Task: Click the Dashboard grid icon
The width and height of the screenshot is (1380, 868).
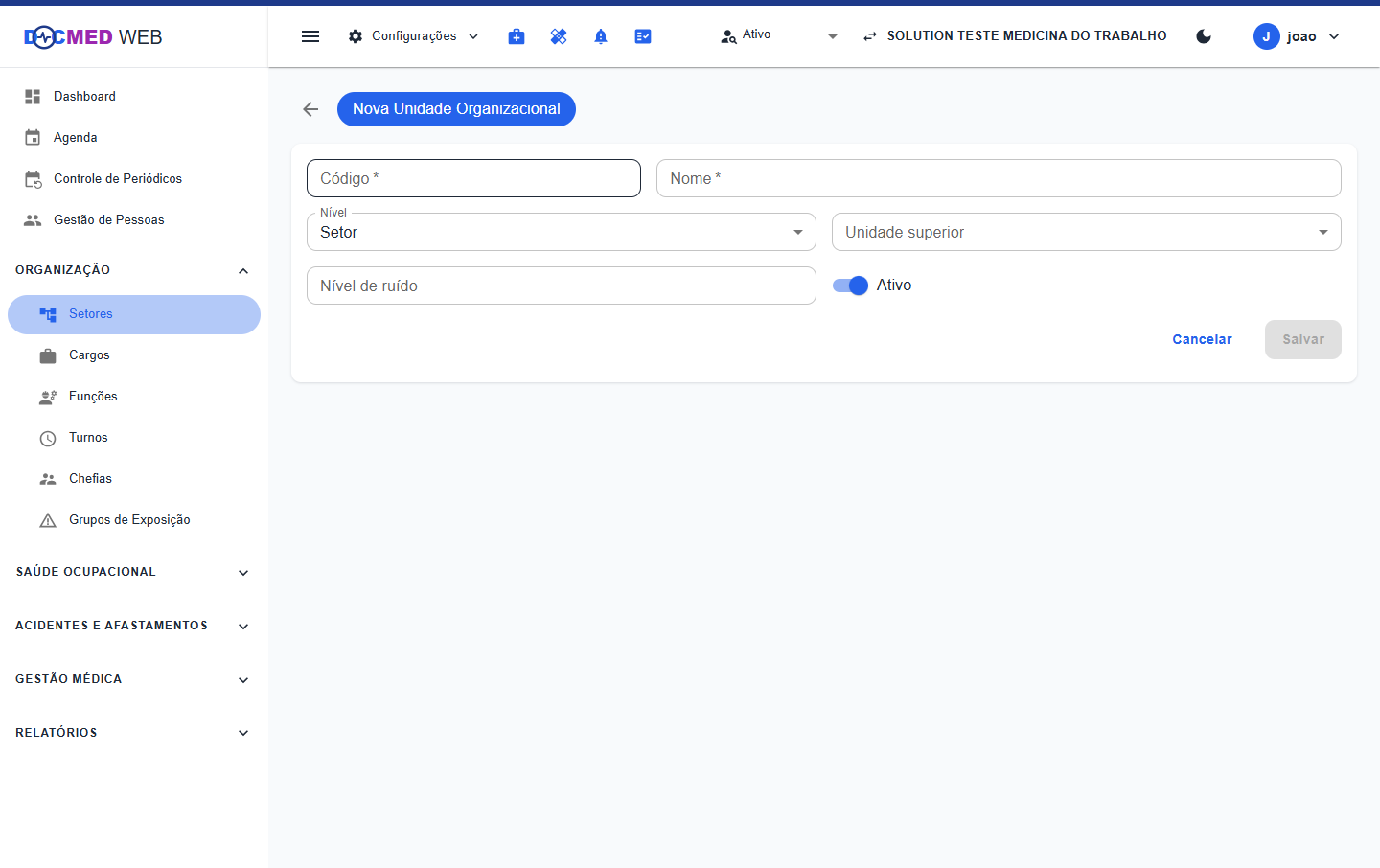Action: pos(33,97)
